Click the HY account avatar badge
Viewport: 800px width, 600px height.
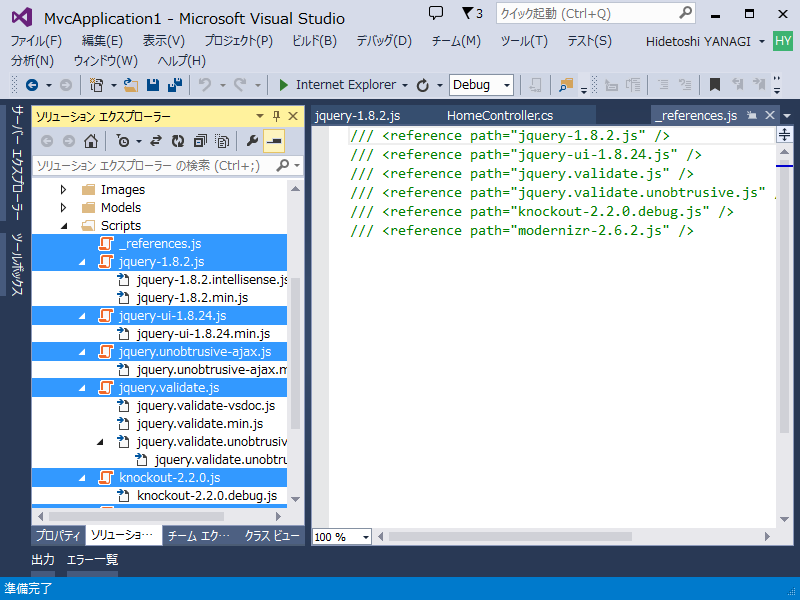pos(783,41)
